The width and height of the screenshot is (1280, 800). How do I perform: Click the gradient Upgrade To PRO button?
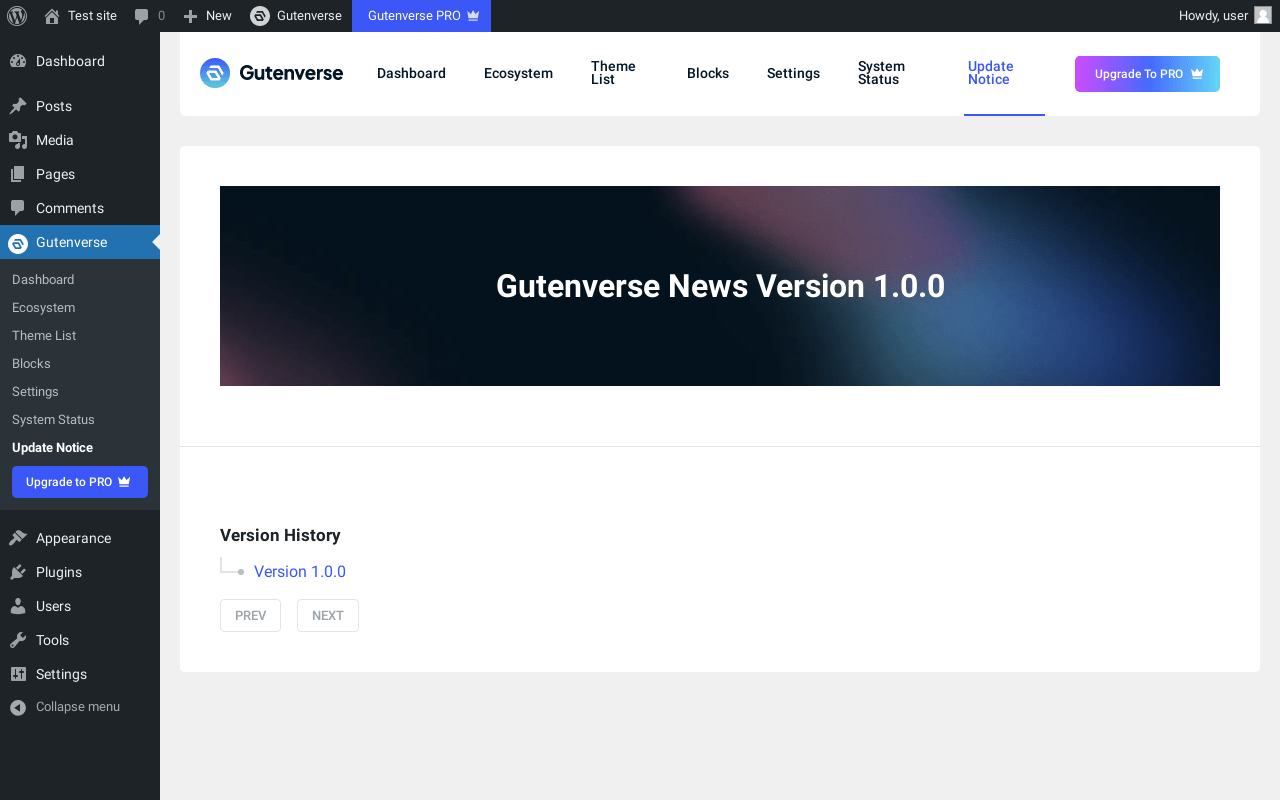tap(1147, 74)
